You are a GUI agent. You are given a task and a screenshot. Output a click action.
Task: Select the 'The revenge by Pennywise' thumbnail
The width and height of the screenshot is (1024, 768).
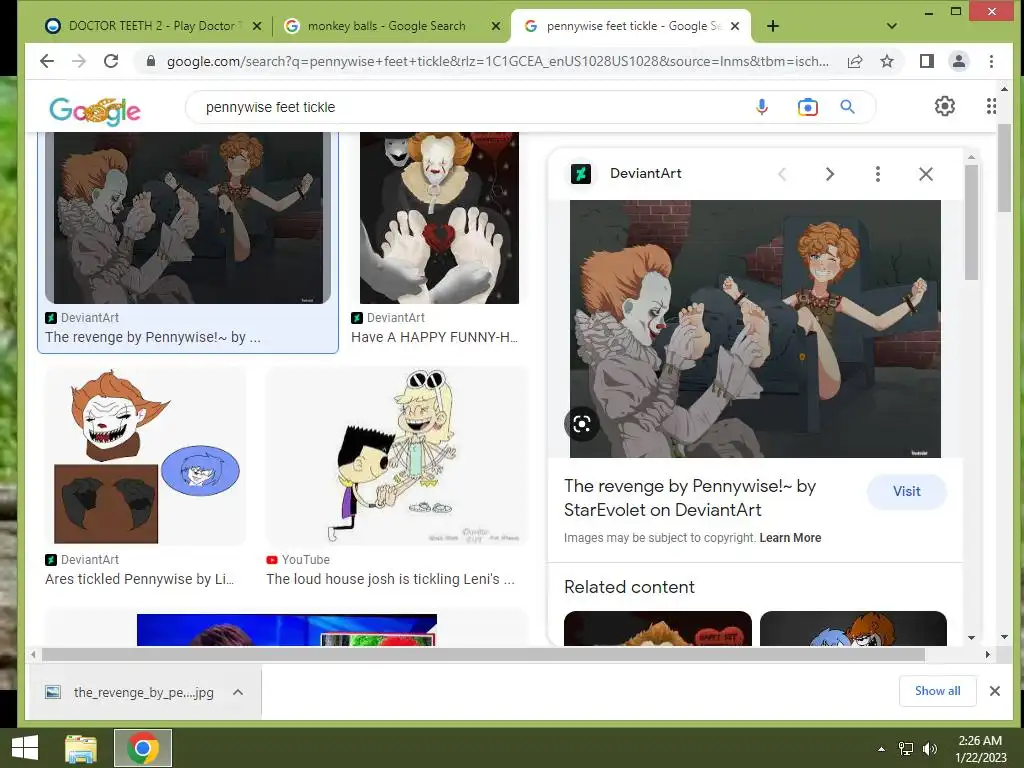pyautogui.click(x=188, y=217)
